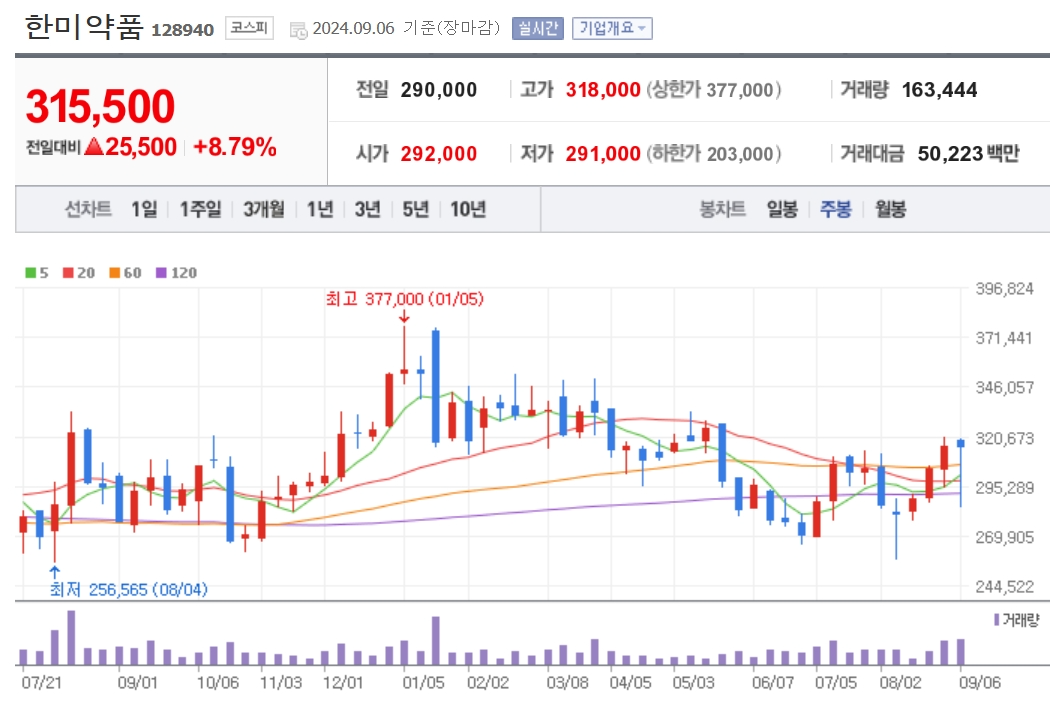Click the purple 120 moving average legend
This screenshot has width=1050, height=707.
pyautogui.click(x=176, y=272)
